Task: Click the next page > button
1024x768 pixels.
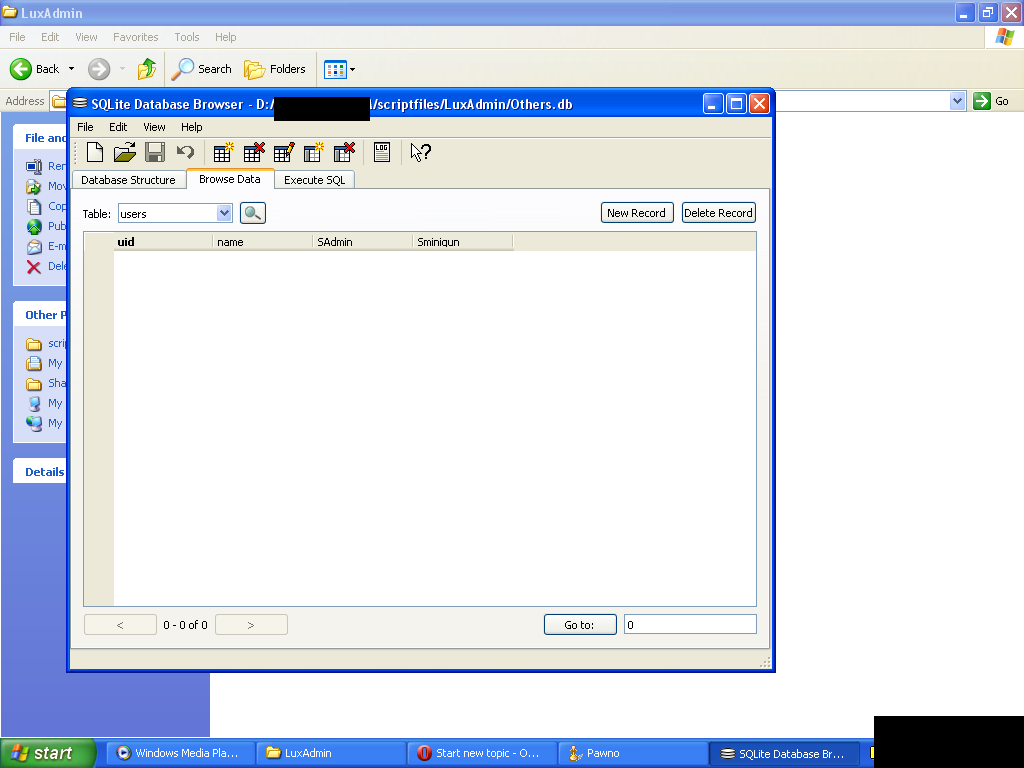Action: [x=251, y=624]
